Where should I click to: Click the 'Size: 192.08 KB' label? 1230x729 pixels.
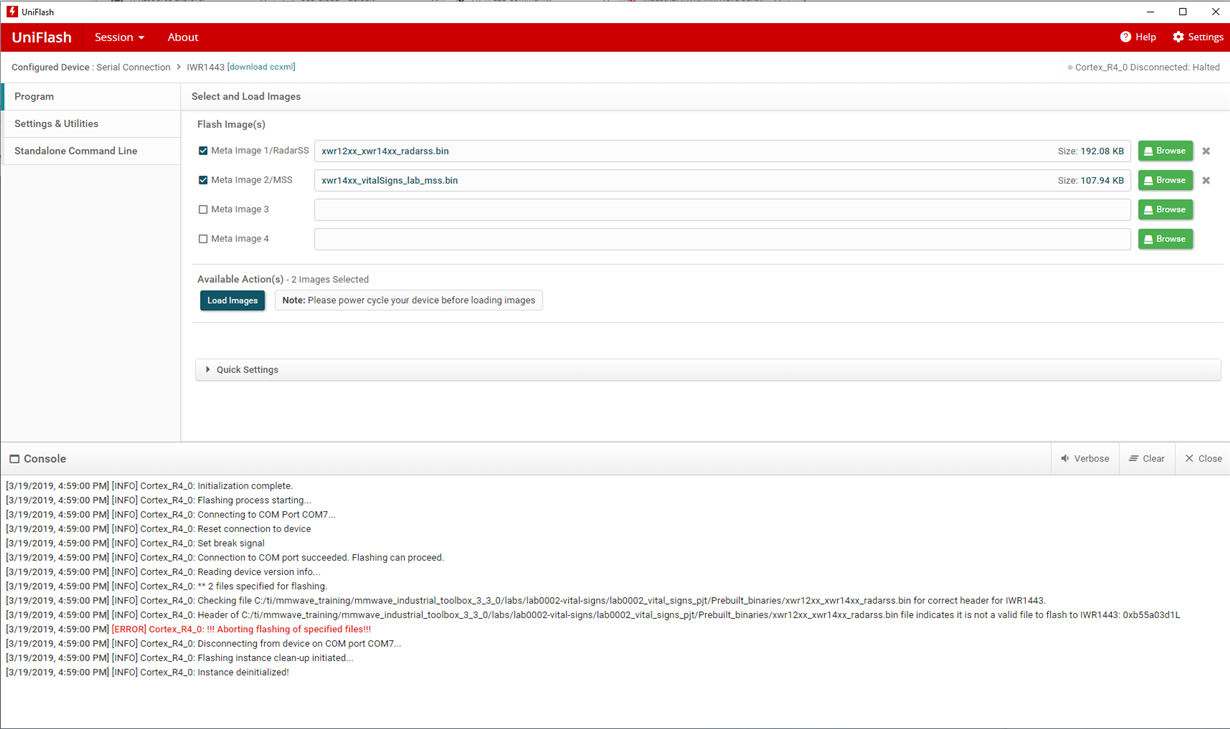pyautogui.click(x=1091, y=151)
